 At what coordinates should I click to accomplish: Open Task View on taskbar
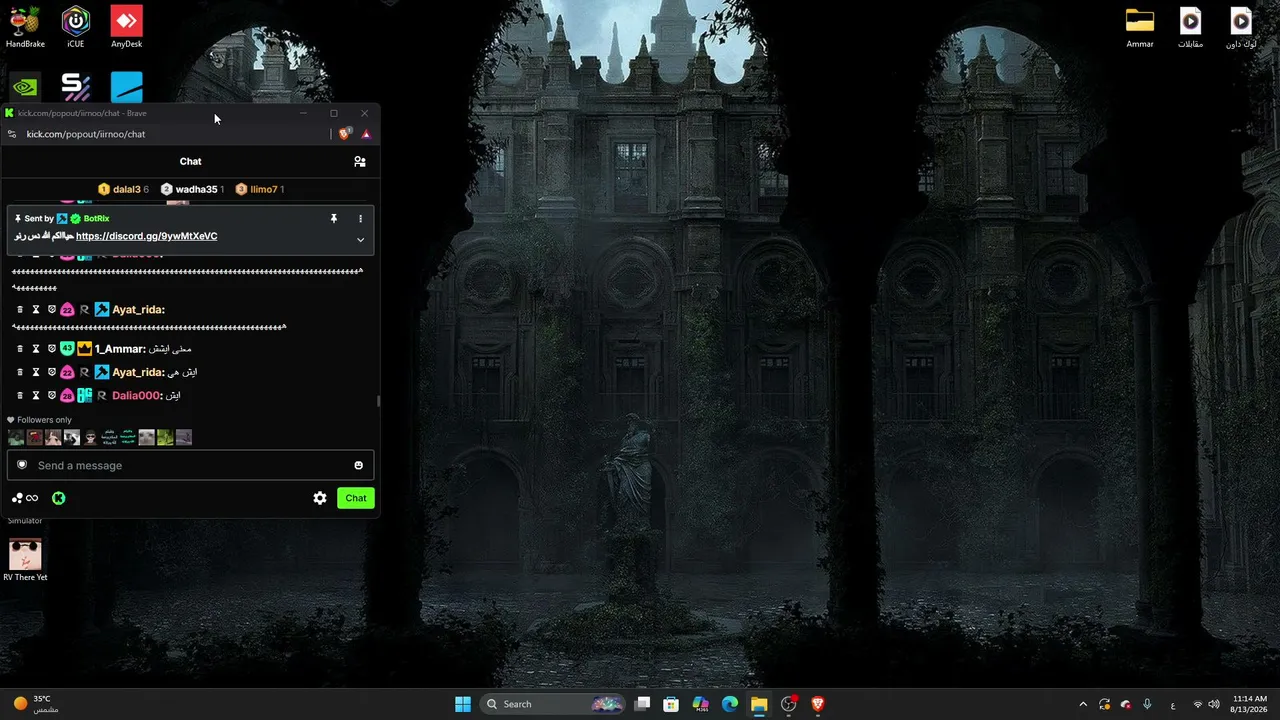click(x=643, y=704)
